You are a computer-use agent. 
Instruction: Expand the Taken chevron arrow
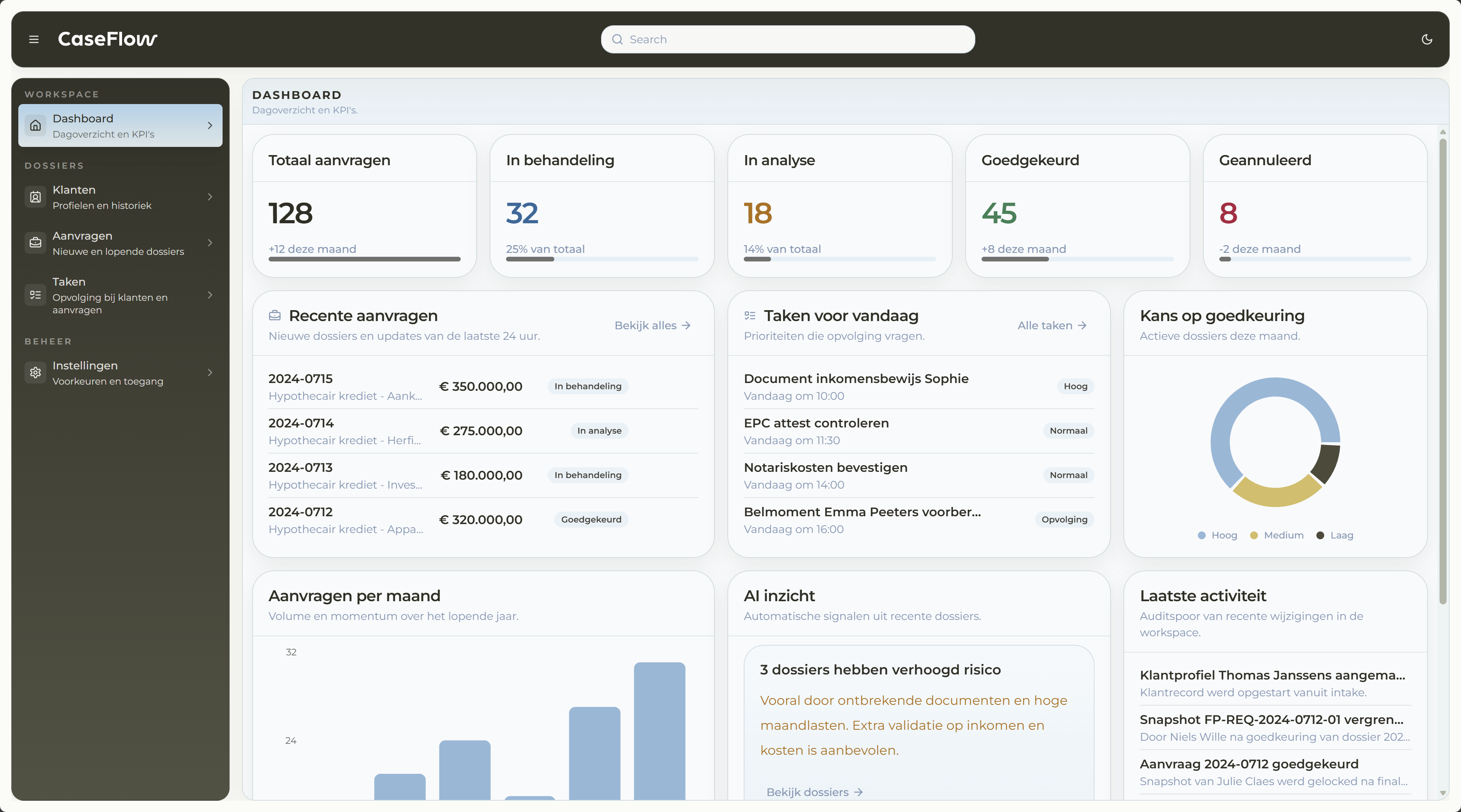210,295
